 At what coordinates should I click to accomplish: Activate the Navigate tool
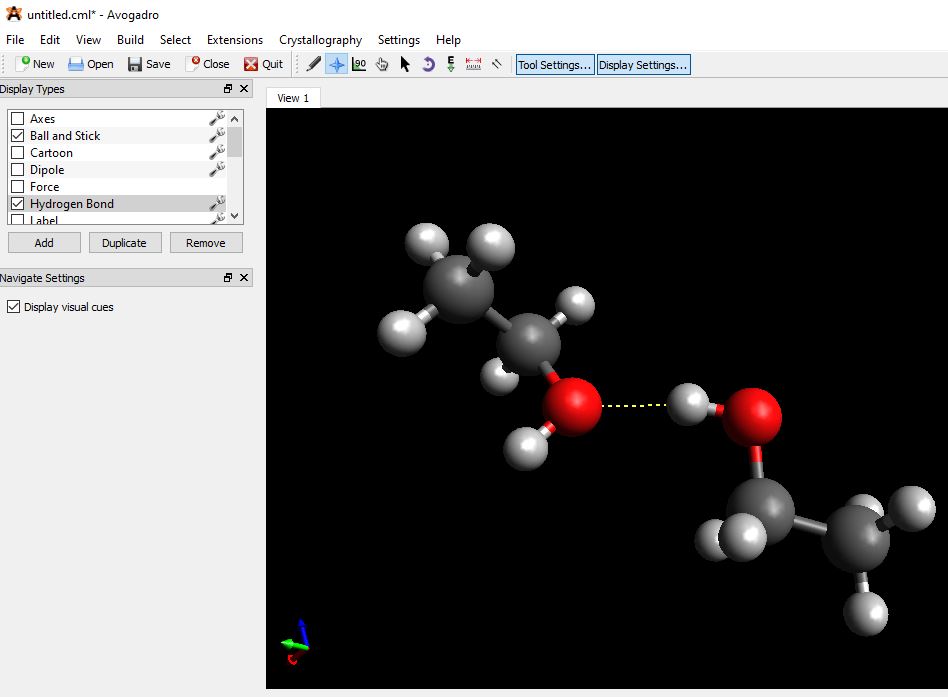337,64
